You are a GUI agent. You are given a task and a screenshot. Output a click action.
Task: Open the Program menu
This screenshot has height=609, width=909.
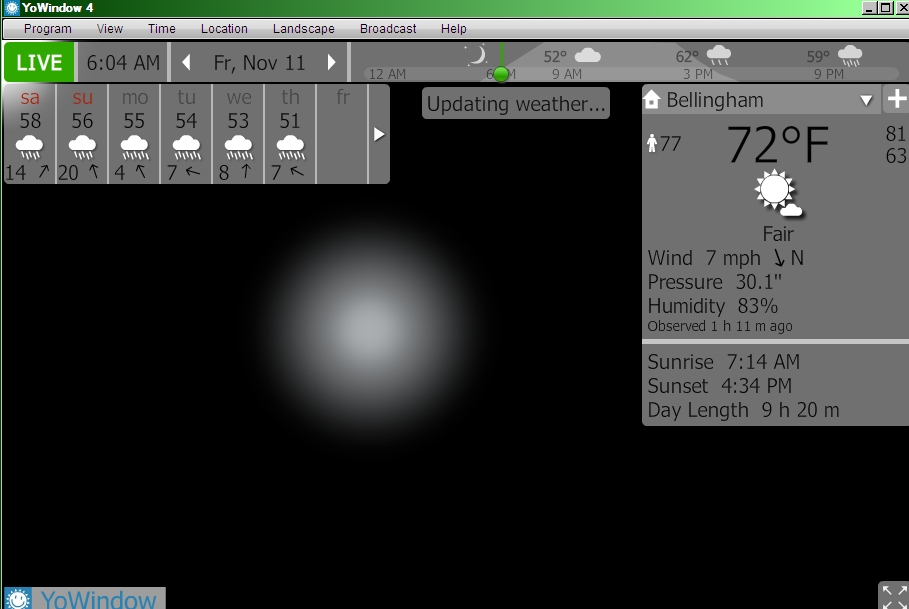tap(47, 29)
